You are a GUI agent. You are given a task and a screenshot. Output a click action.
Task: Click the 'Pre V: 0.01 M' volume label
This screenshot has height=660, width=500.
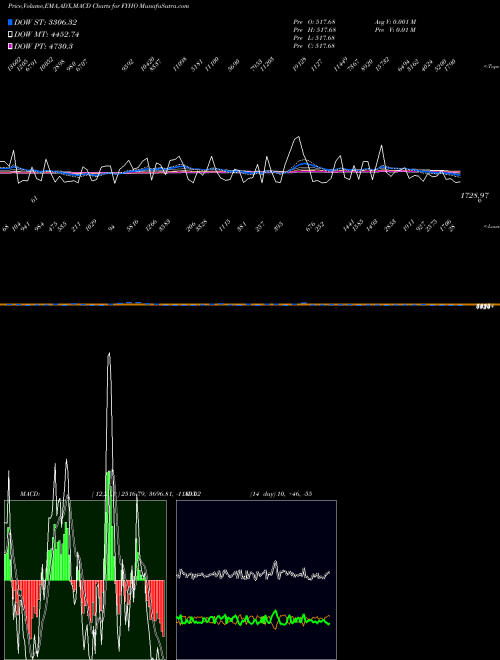[395, 30]
